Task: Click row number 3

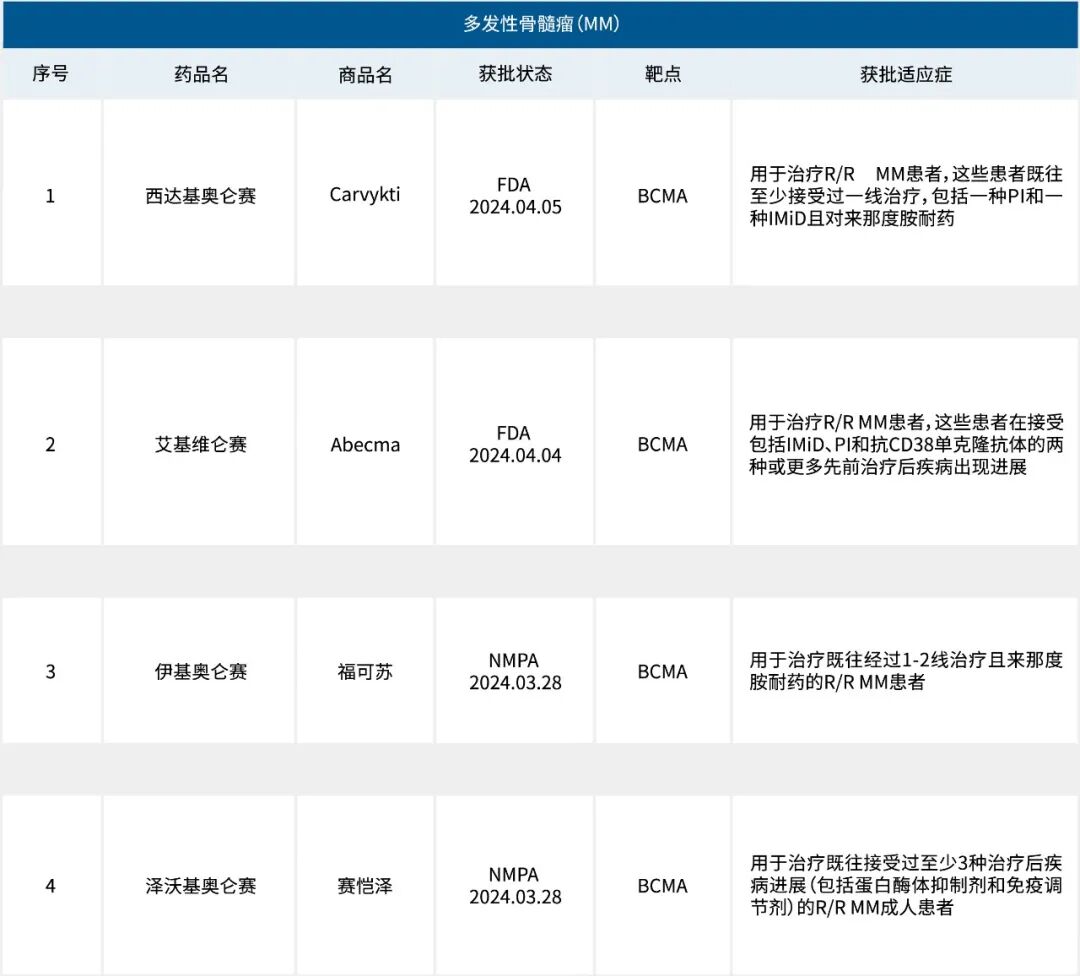Action: 50,672
